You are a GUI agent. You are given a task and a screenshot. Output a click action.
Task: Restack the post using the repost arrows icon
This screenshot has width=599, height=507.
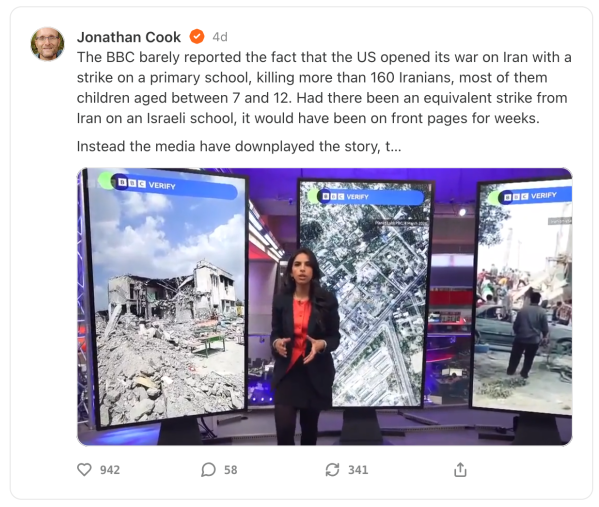(332, 470)
